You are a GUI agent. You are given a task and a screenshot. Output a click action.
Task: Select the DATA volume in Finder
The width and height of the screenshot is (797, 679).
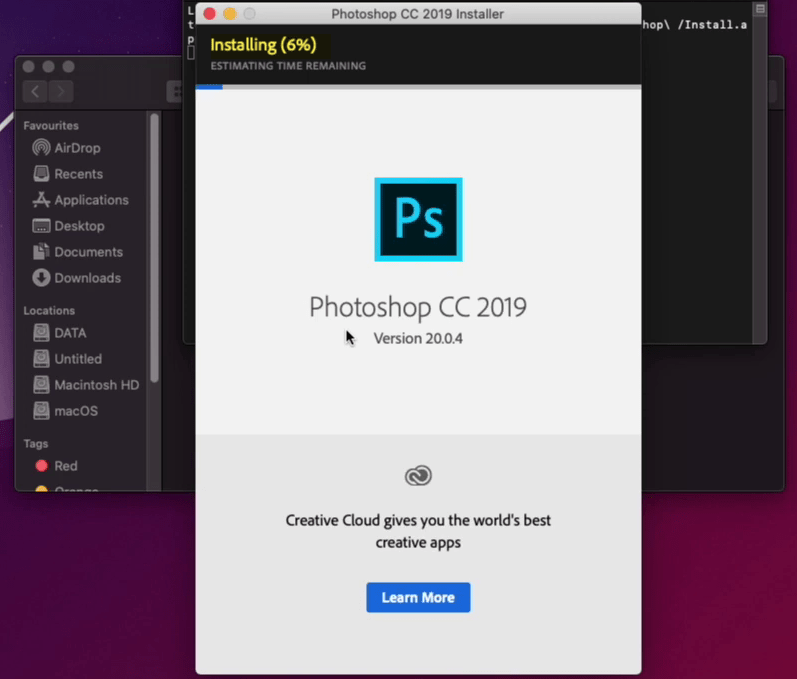click(x=70, y=333)
